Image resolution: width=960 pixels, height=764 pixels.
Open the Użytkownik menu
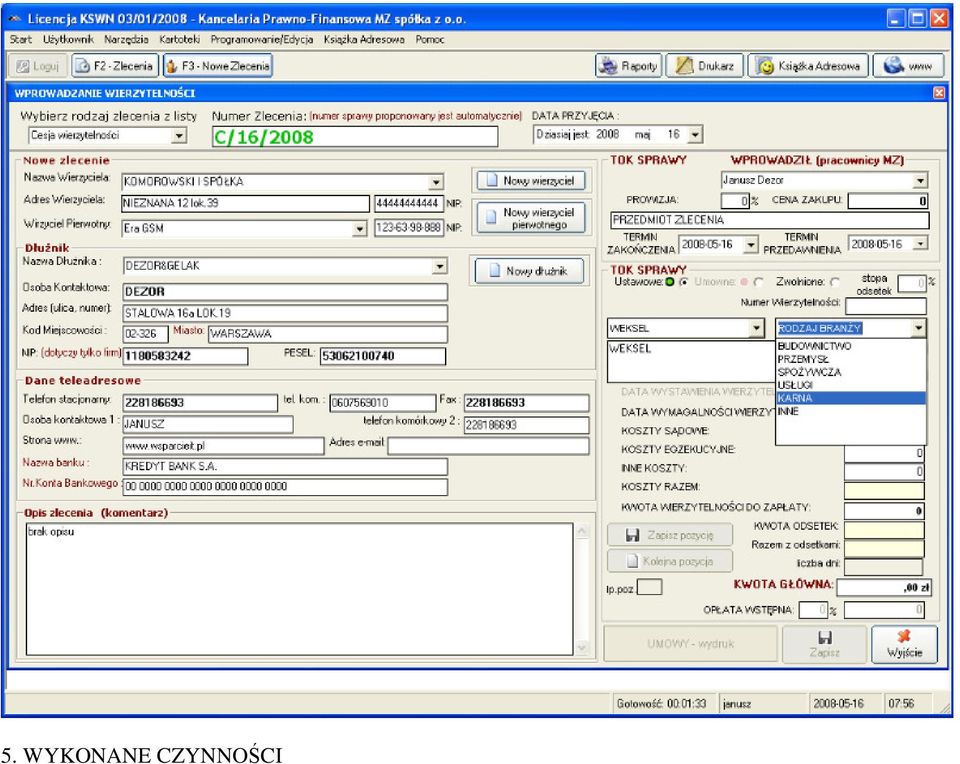tap(68, 39)
